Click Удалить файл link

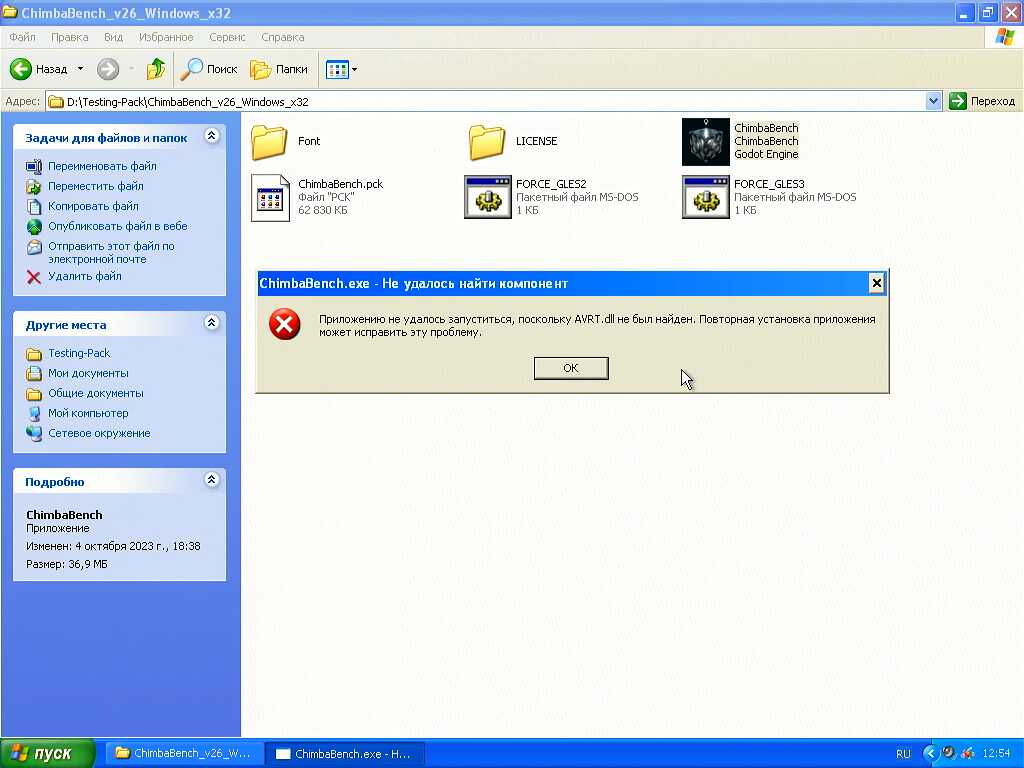click(84, 276)
